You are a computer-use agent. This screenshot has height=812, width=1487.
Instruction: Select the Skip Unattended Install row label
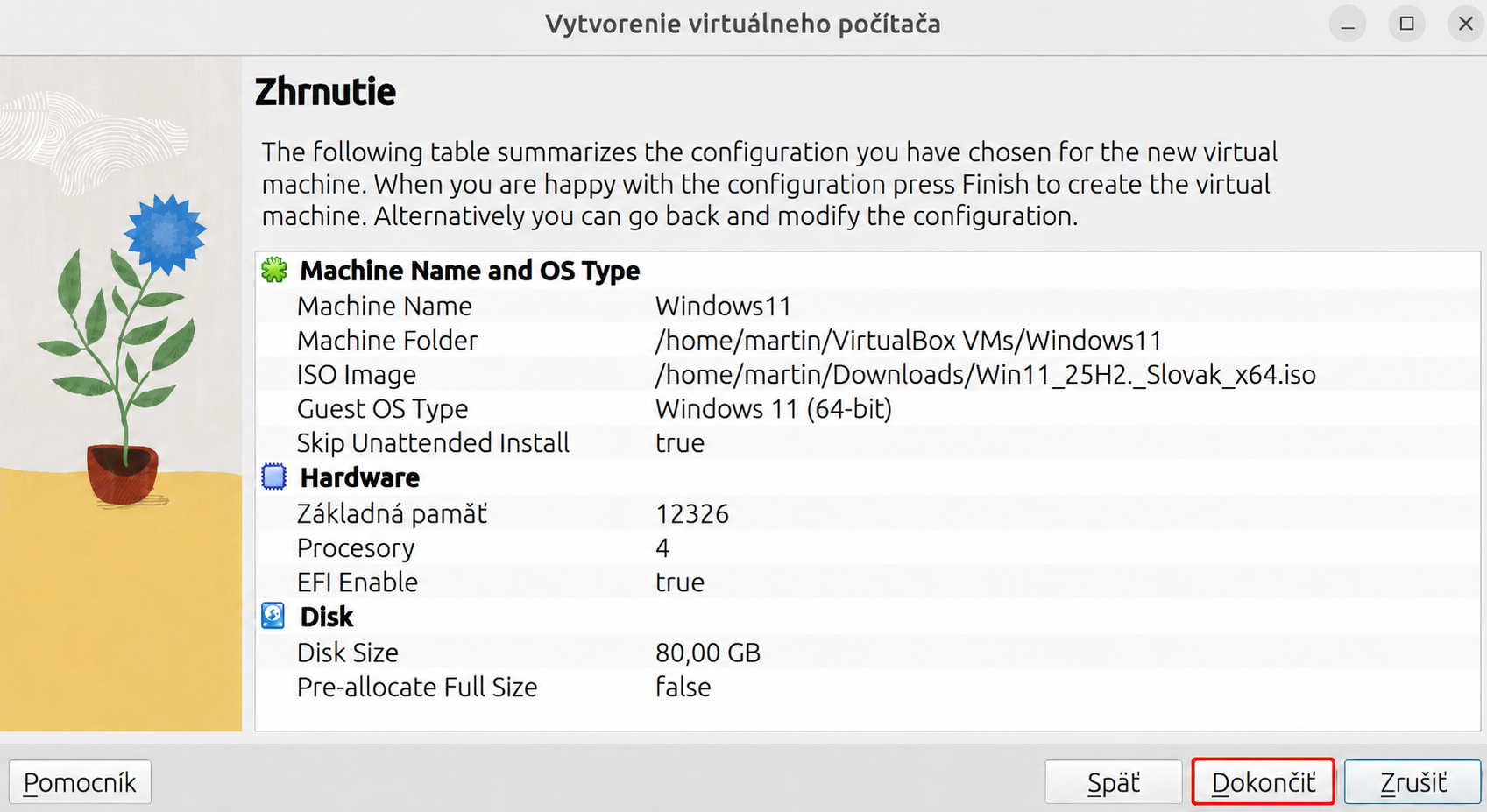[x=433, y=443]
